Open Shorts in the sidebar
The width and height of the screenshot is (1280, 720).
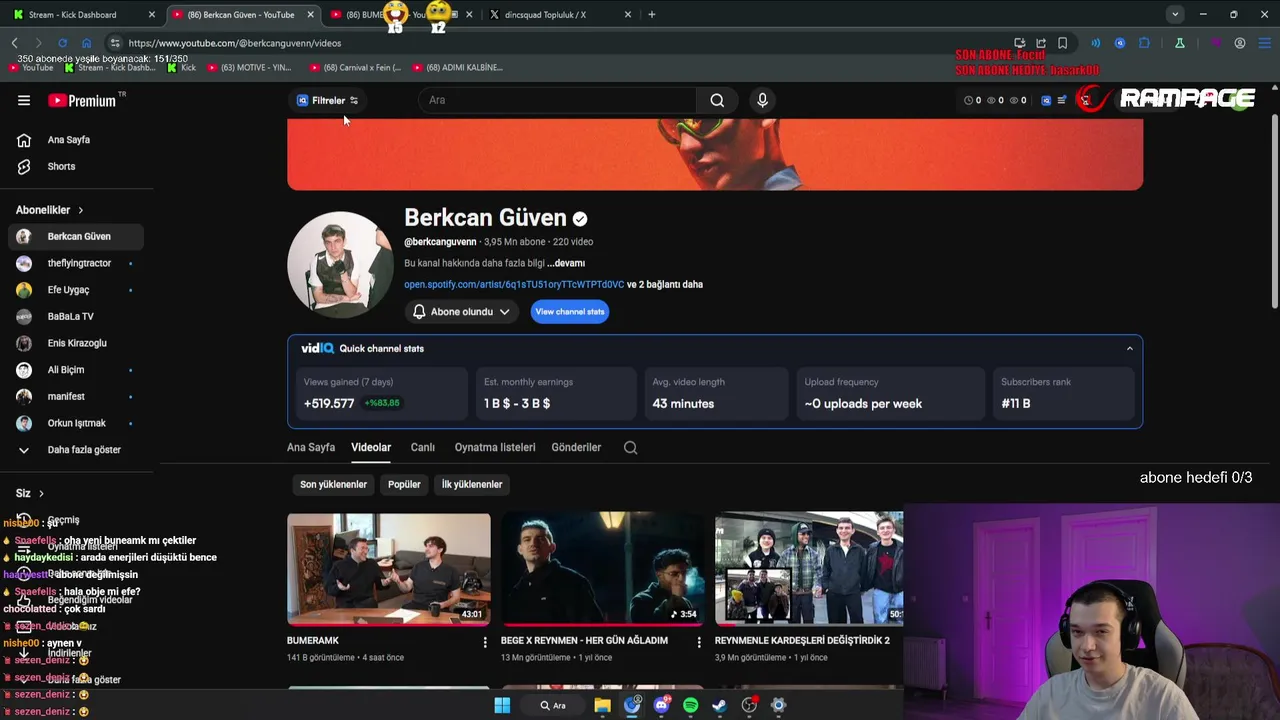pyautogui.click(x=76, y=166)
